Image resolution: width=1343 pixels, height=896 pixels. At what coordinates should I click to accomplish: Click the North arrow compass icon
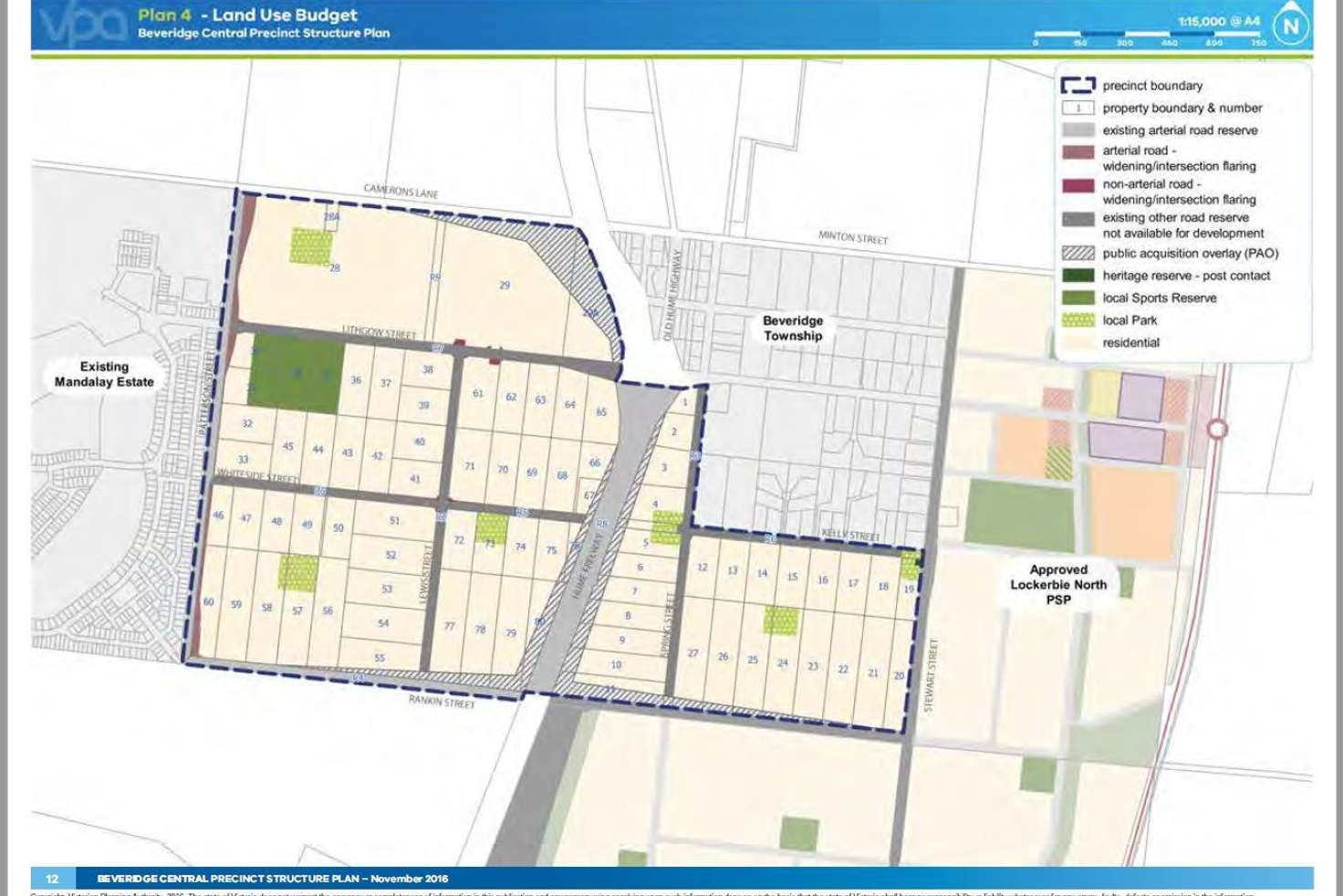point(1291,26)
